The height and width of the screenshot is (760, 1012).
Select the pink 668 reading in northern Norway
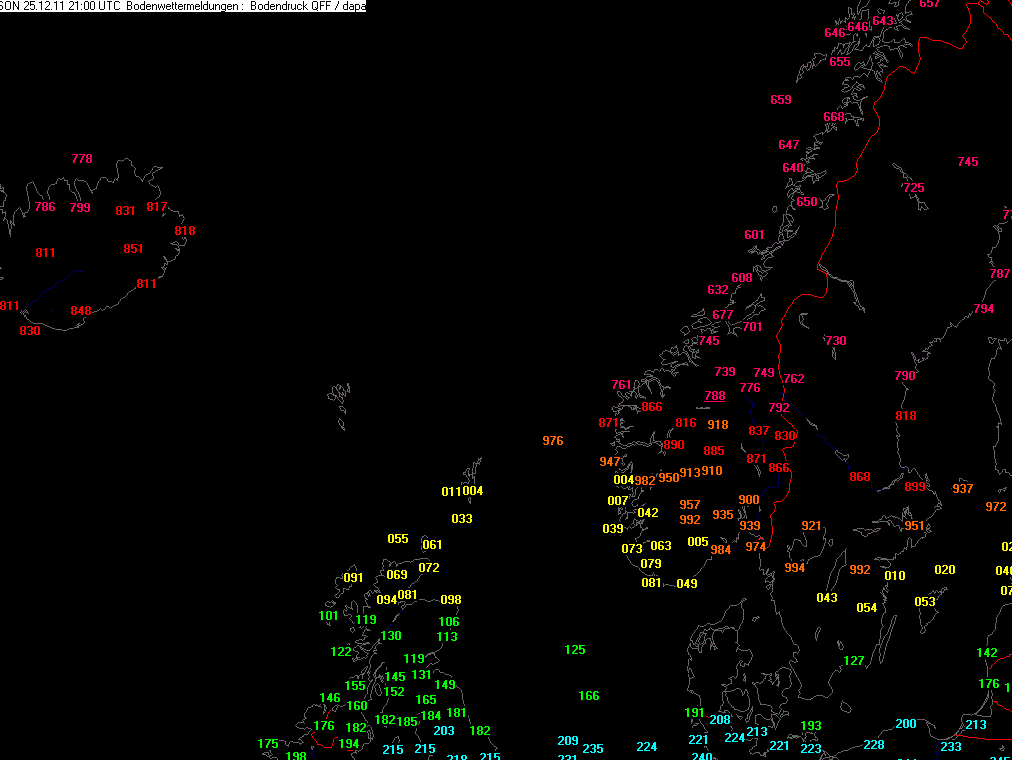click(x=833, y=117)
